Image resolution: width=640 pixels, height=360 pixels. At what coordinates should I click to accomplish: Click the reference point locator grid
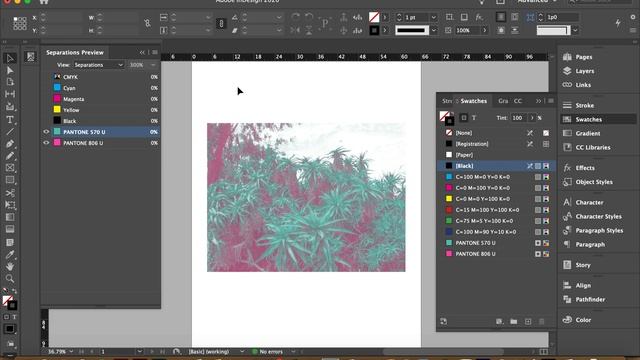coord(20,23)
